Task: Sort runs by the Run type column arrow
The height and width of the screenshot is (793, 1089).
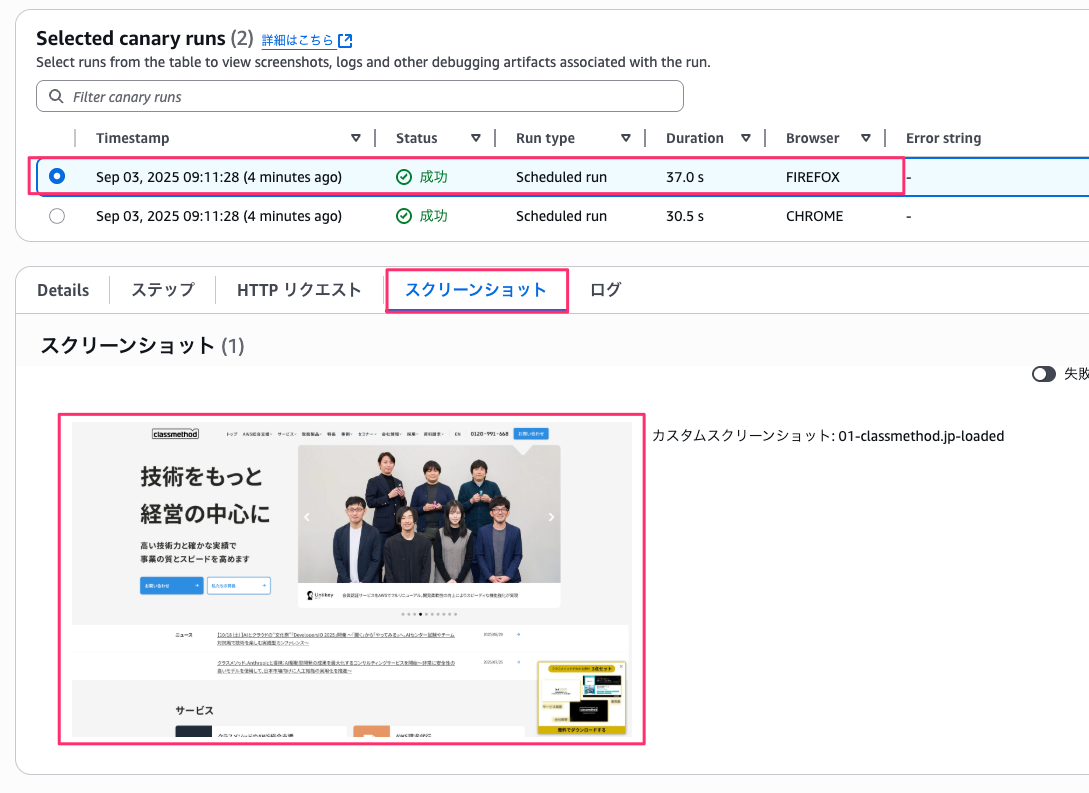Action: (626, 138)
